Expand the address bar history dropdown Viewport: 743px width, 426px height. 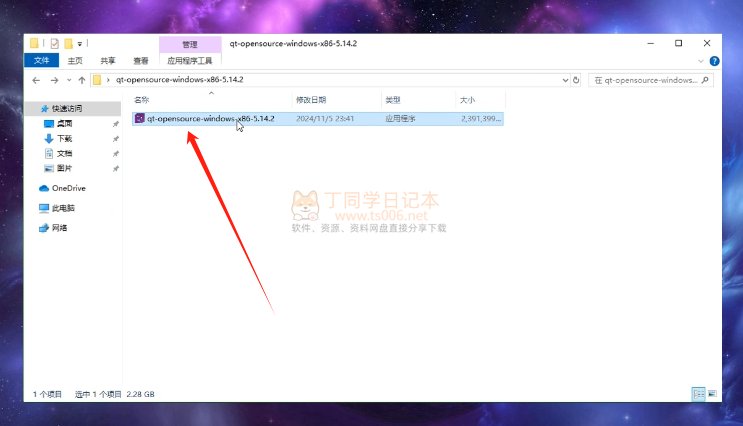pos(565,80)
